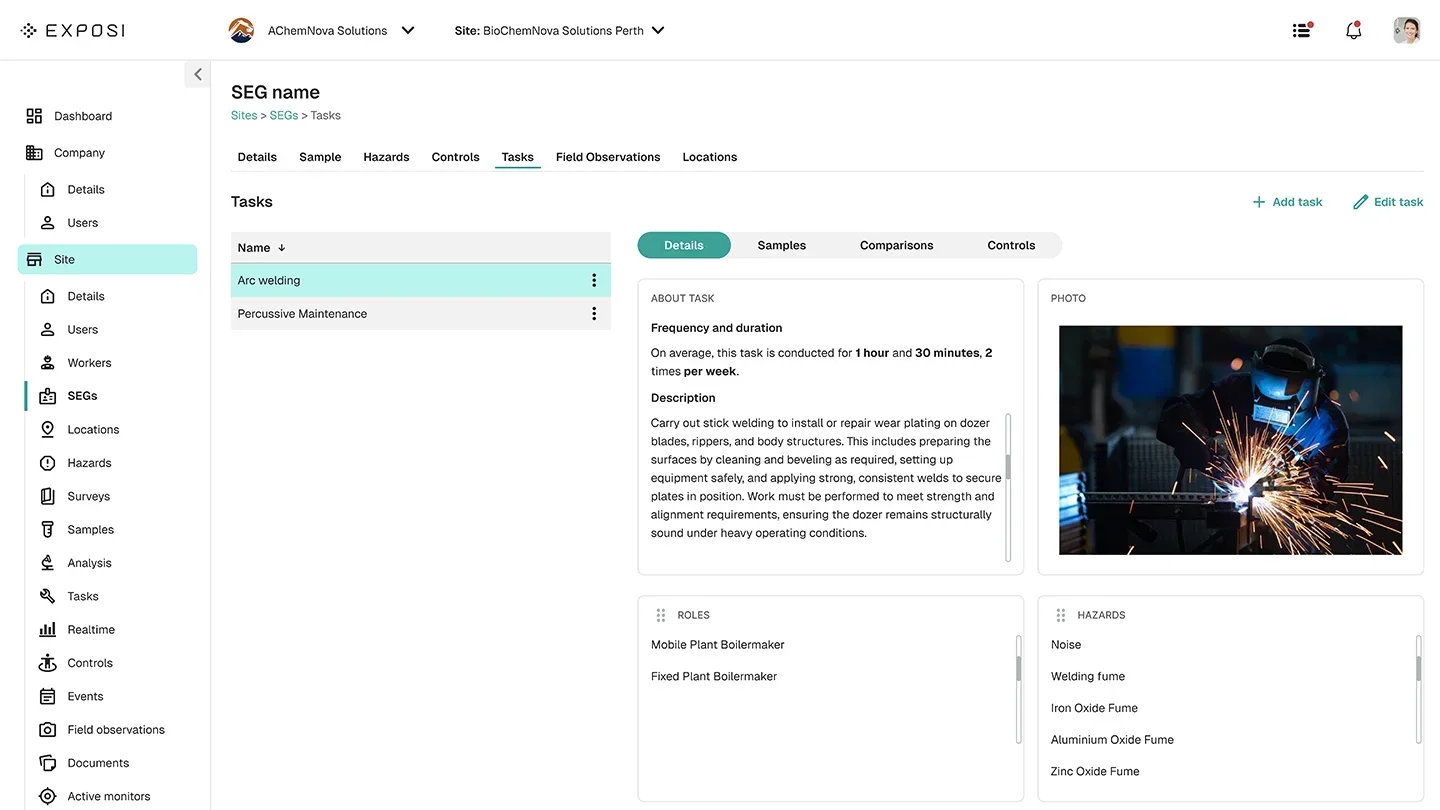1440x810 pixels.
Task: Open the SEGs breadcrumb link
Action: 283,115
